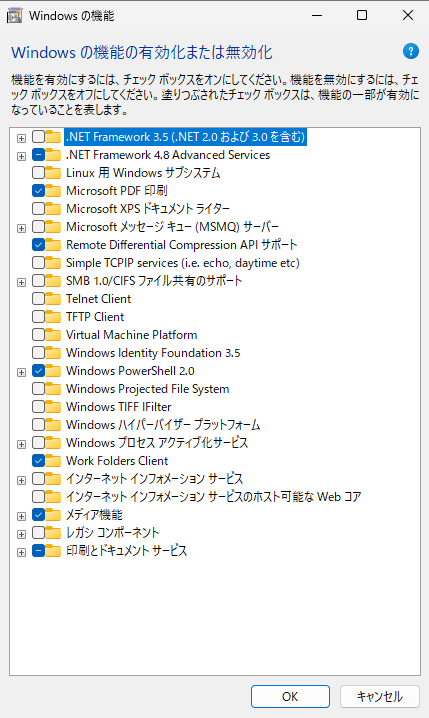Image resolution: width=429 pixels, height=718 pixels.
Task: Expand .NET Framework 4.8 Advanced Services node
Action: [x=22, y=156]
